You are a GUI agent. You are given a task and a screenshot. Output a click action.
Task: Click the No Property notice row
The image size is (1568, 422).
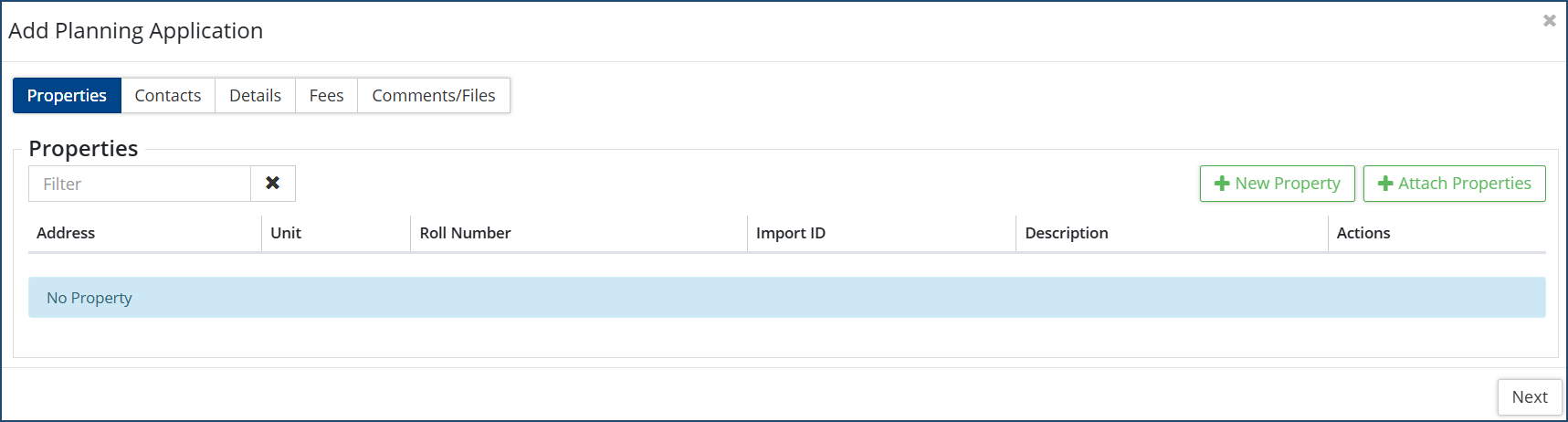coord(785,298)
